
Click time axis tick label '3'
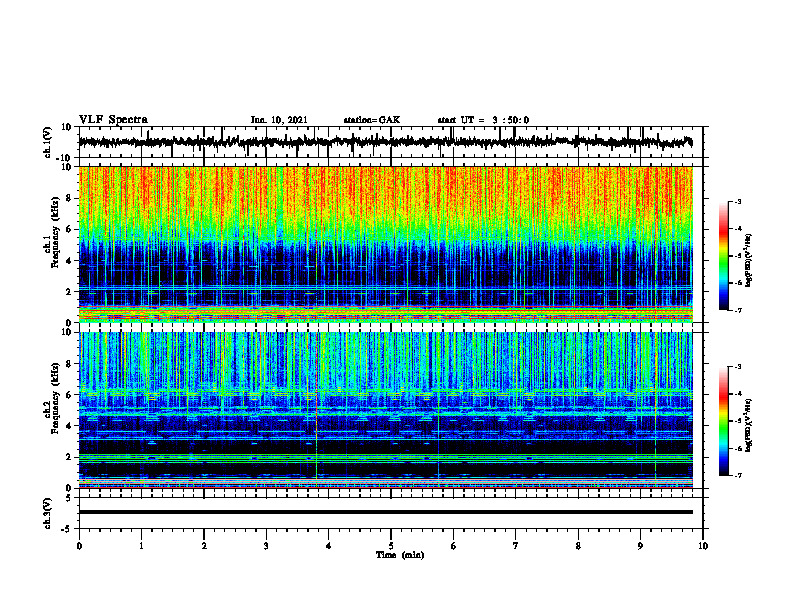pos(266,546)
